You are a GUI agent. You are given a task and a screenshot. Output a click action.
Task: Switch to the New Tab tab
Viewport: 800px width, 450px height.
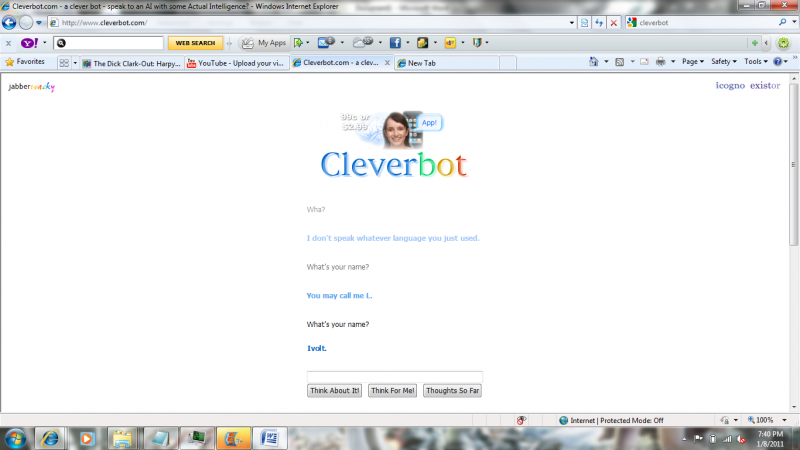446,63
